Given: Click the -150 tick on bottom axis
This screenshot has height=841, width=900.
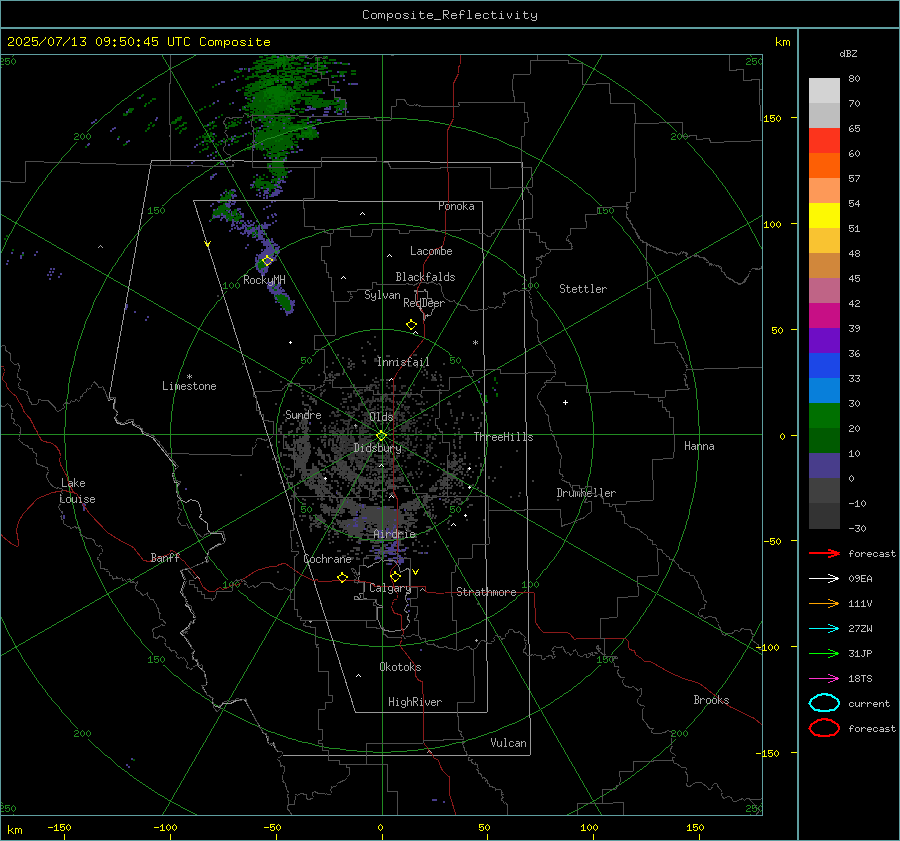Looking at the screenshot, I should click(x=59, y=827).
